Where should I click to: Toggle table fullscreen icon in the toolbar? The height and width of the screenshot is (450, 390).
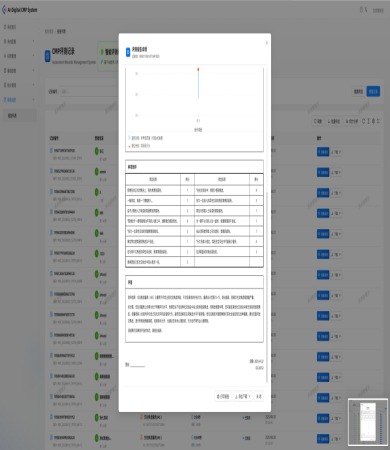378,121
